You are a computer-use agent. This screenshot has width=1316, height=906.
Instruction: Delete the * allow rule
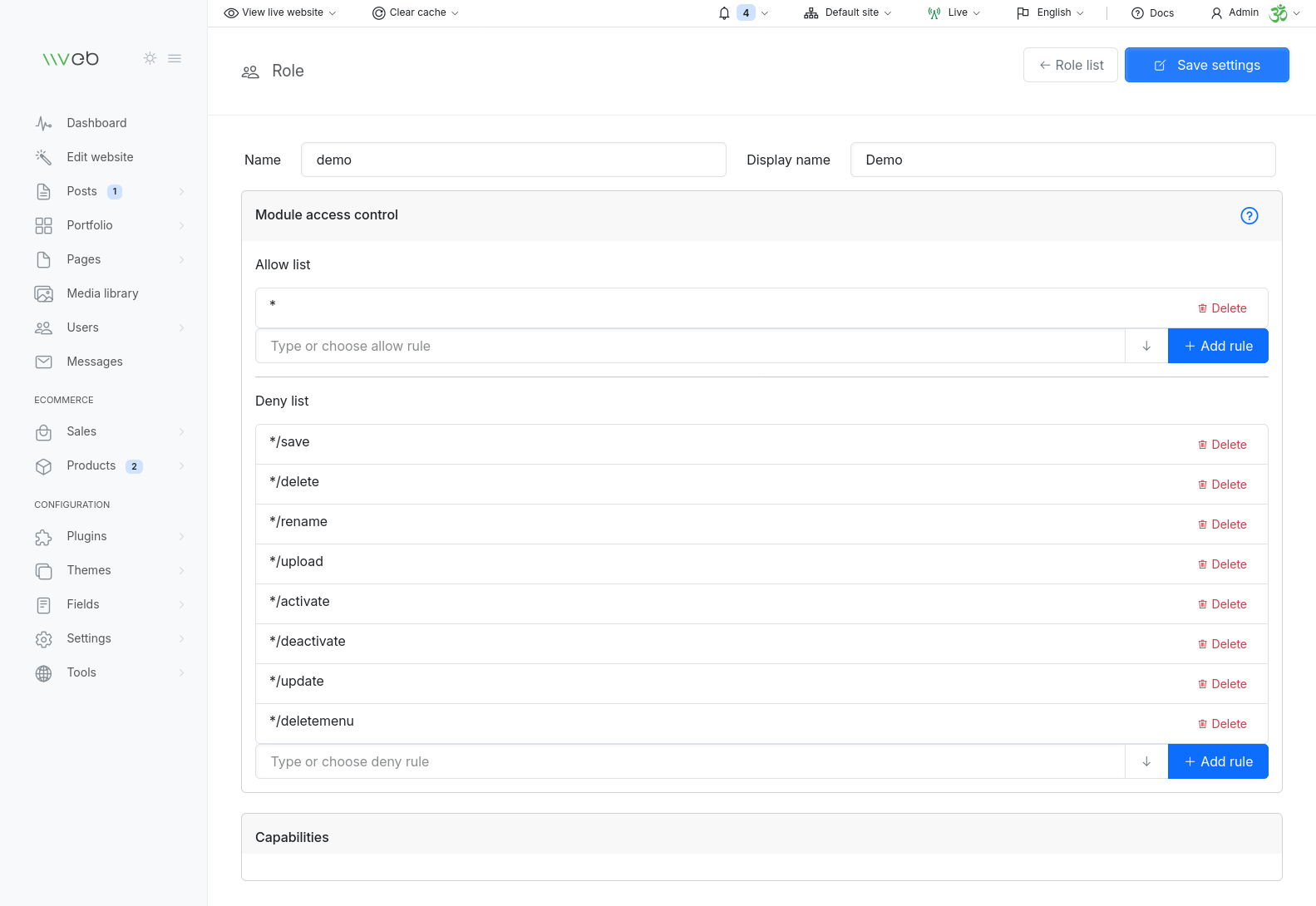pyautogui.click(x=1222, y=308)
